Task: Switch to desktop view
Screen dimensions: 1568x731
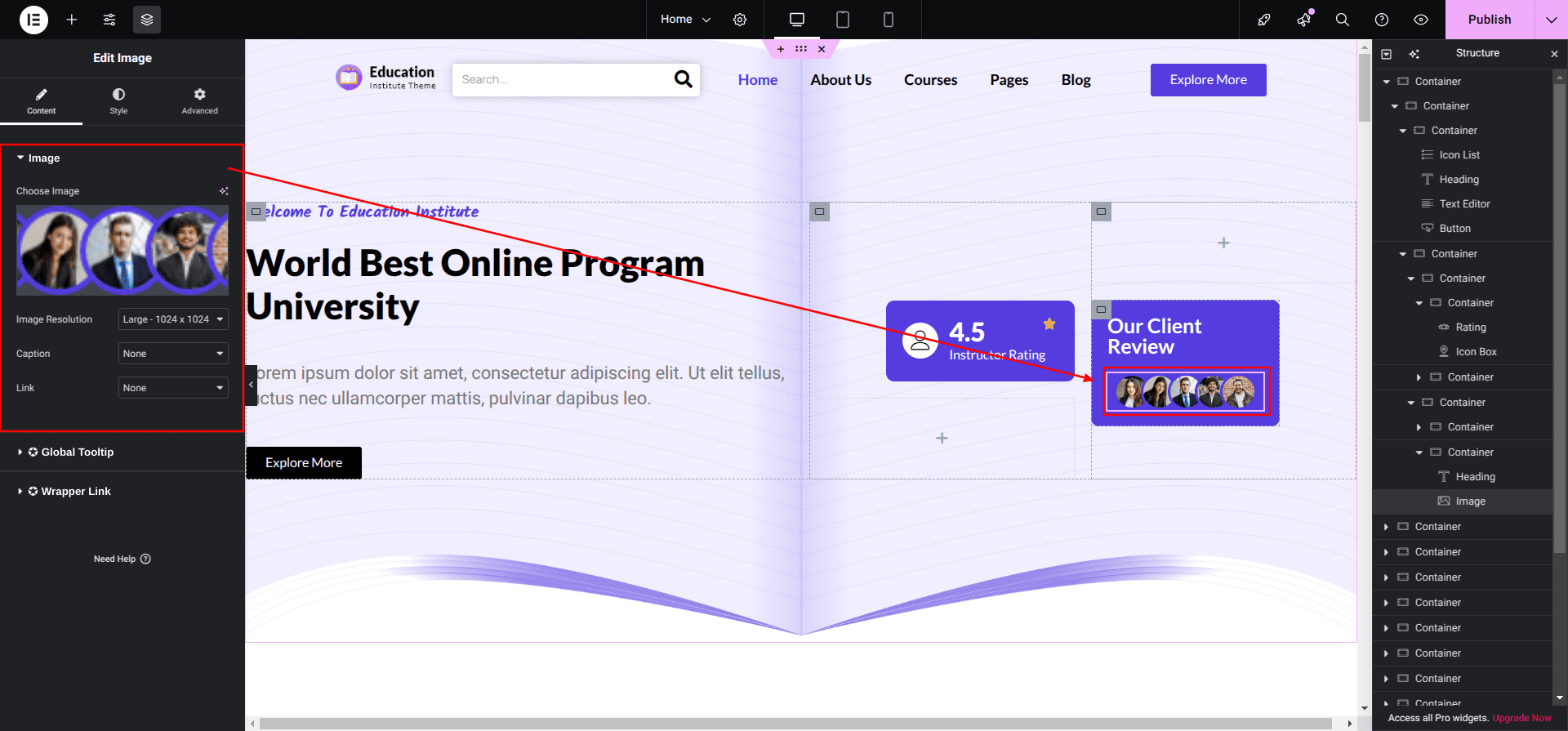Action: pyautogui.click(x=797, y=20)
